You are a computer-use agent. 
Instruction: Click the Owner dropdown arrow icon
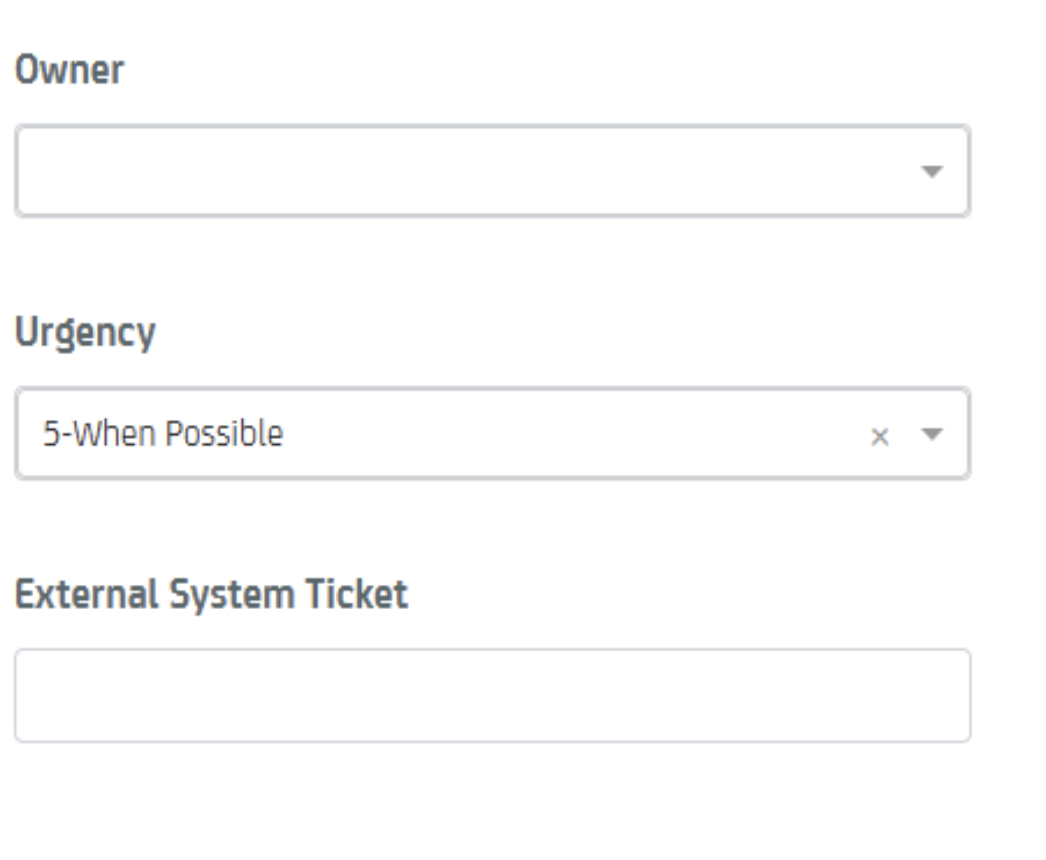[931, 172]
